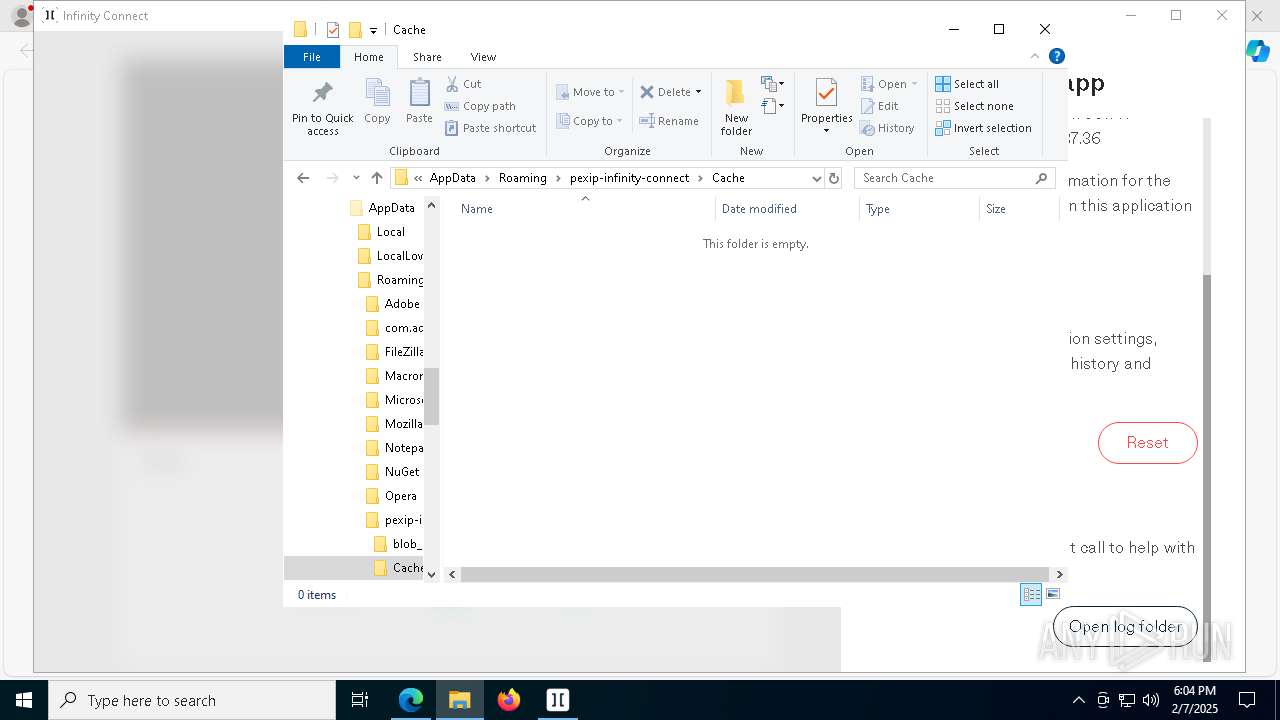Select the Mozilla folder in tree

pyautogui.click(x=394, y=424)
